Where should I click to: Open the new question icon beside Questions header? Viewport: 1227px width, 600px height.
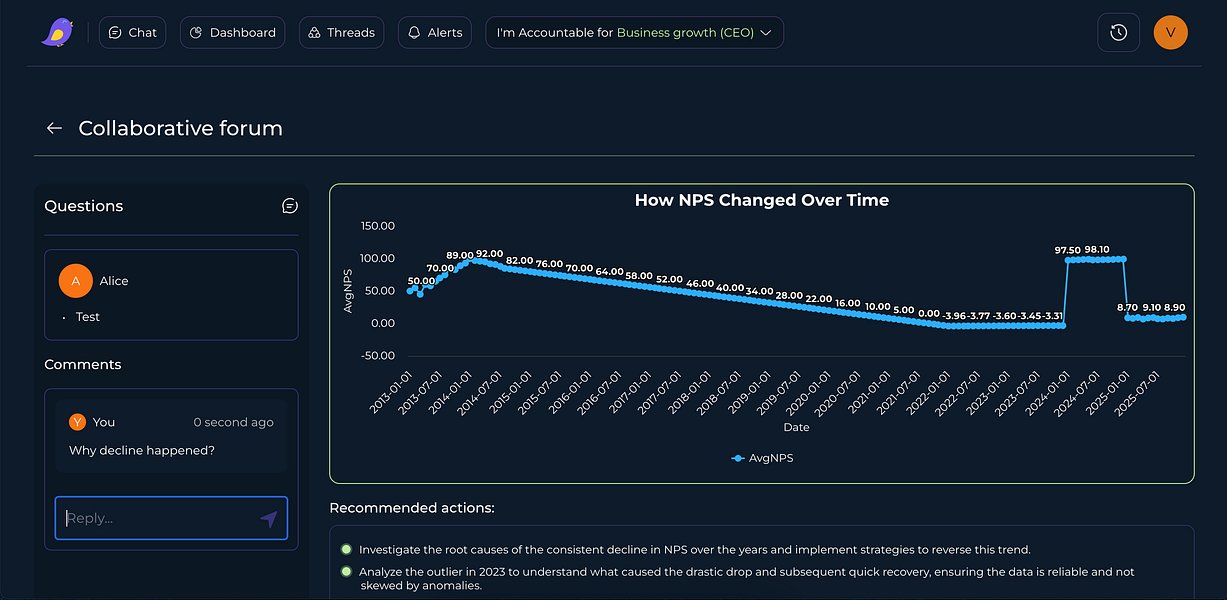[290, 205]
